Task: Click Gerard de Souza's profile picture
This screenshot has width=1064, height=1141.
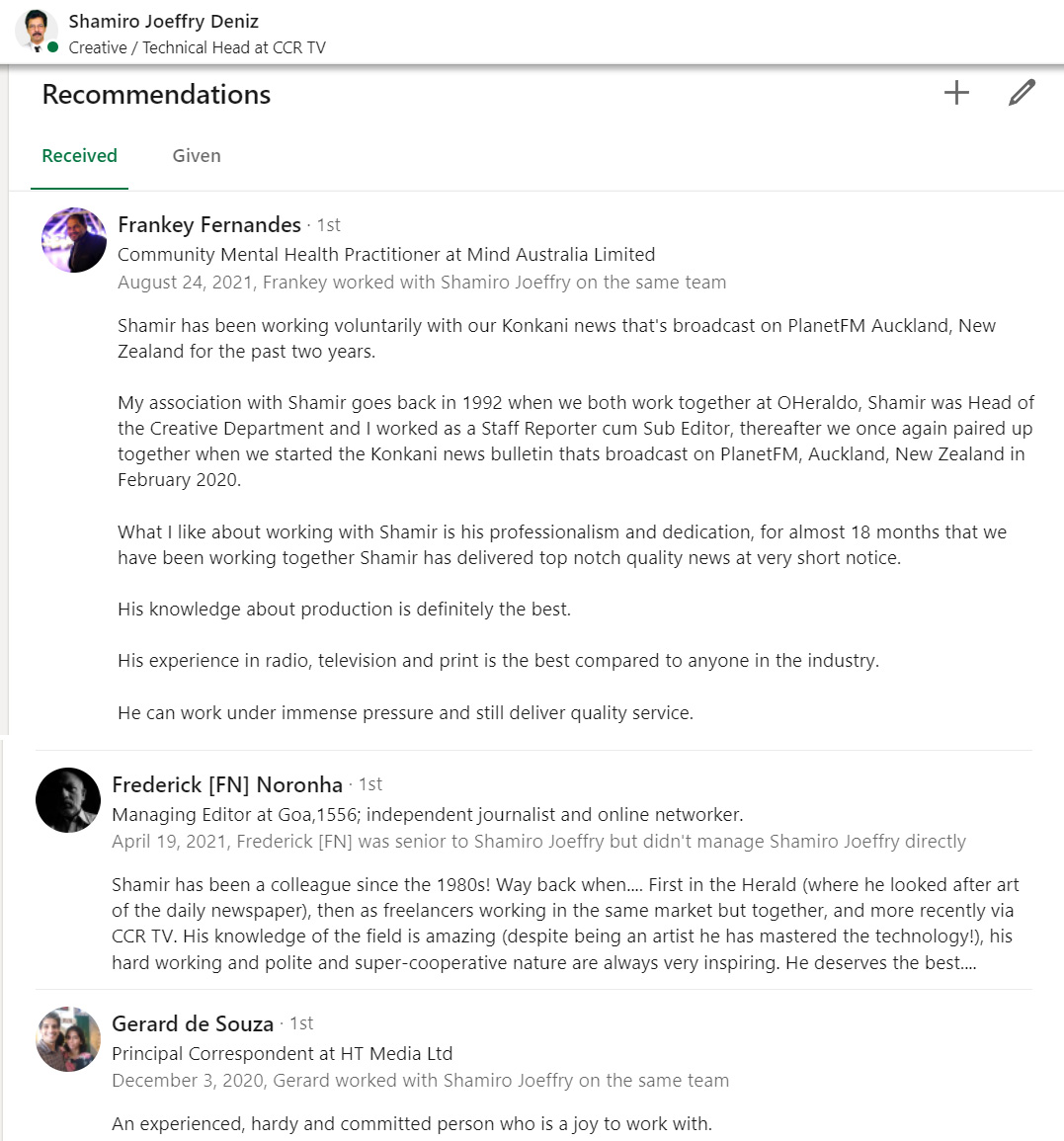Action: (68, 1039)
